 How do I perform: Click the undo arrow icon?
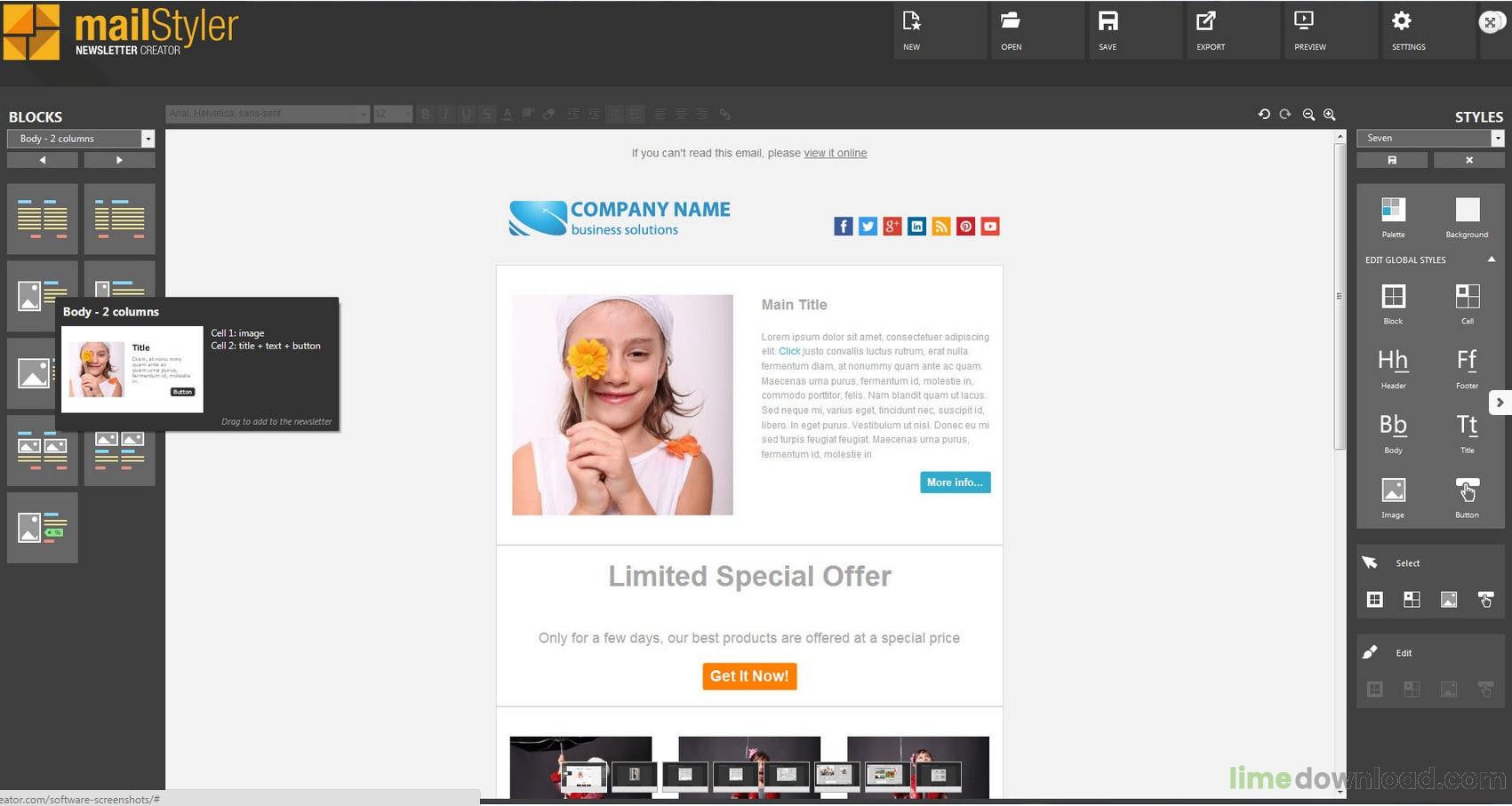coord(1264,115)
